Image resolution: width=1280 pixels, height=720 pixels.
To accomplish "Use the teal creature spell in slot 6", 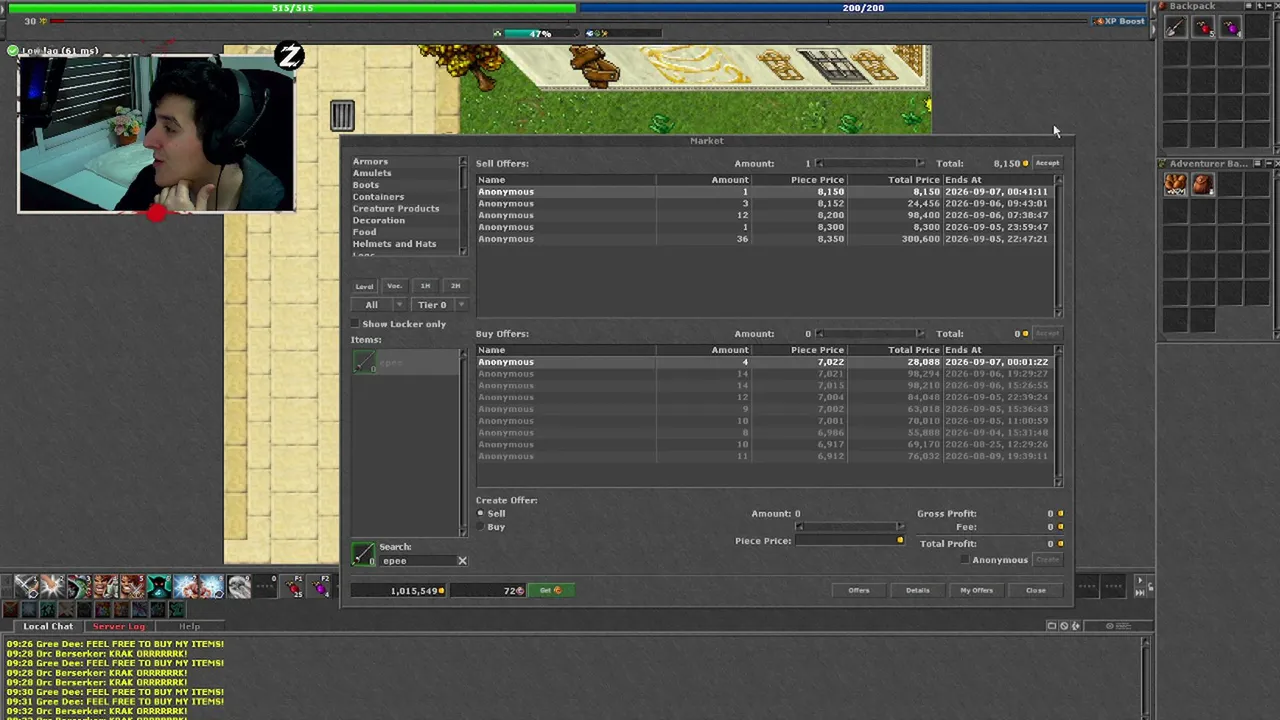I will pyautogui.click(x=158, y=586).
